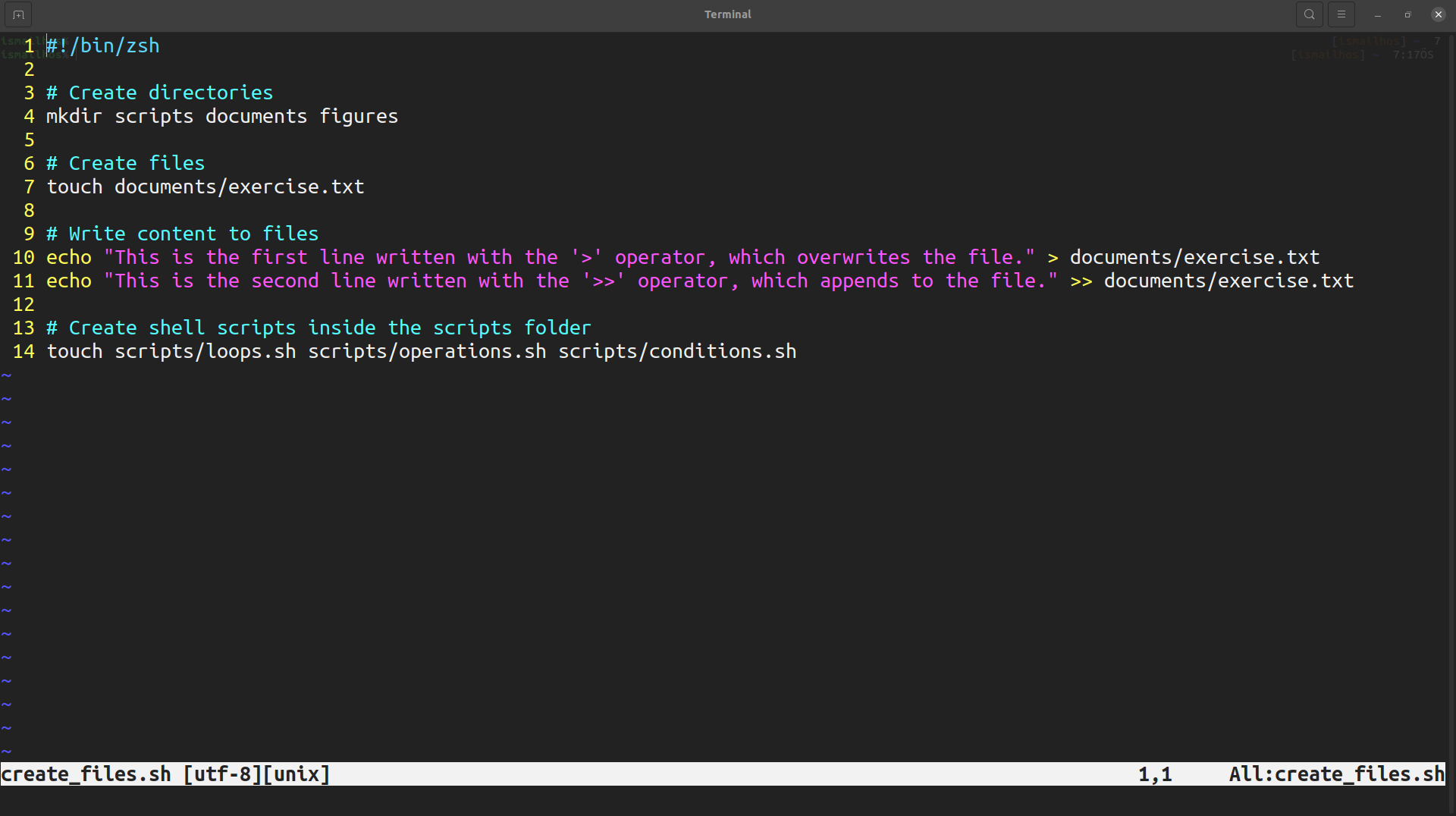This screenshot has width=1456, height=816.
Task: Click the word 'overwrites' in line 10
Action: [x=853, y=257]
